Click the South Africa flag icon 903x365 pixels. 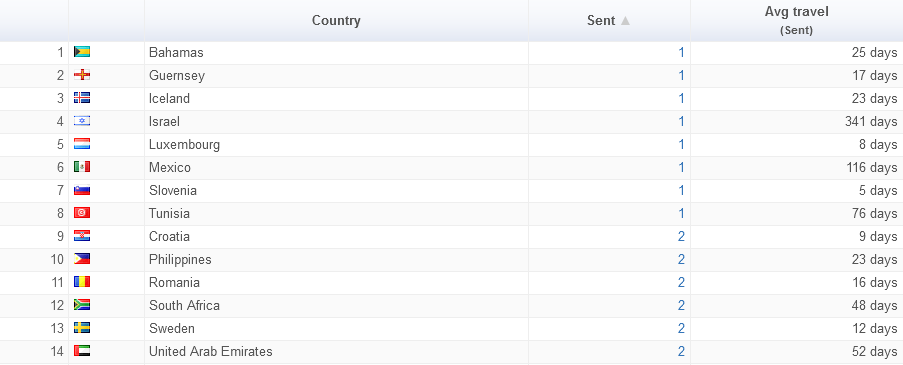point(82,306)
